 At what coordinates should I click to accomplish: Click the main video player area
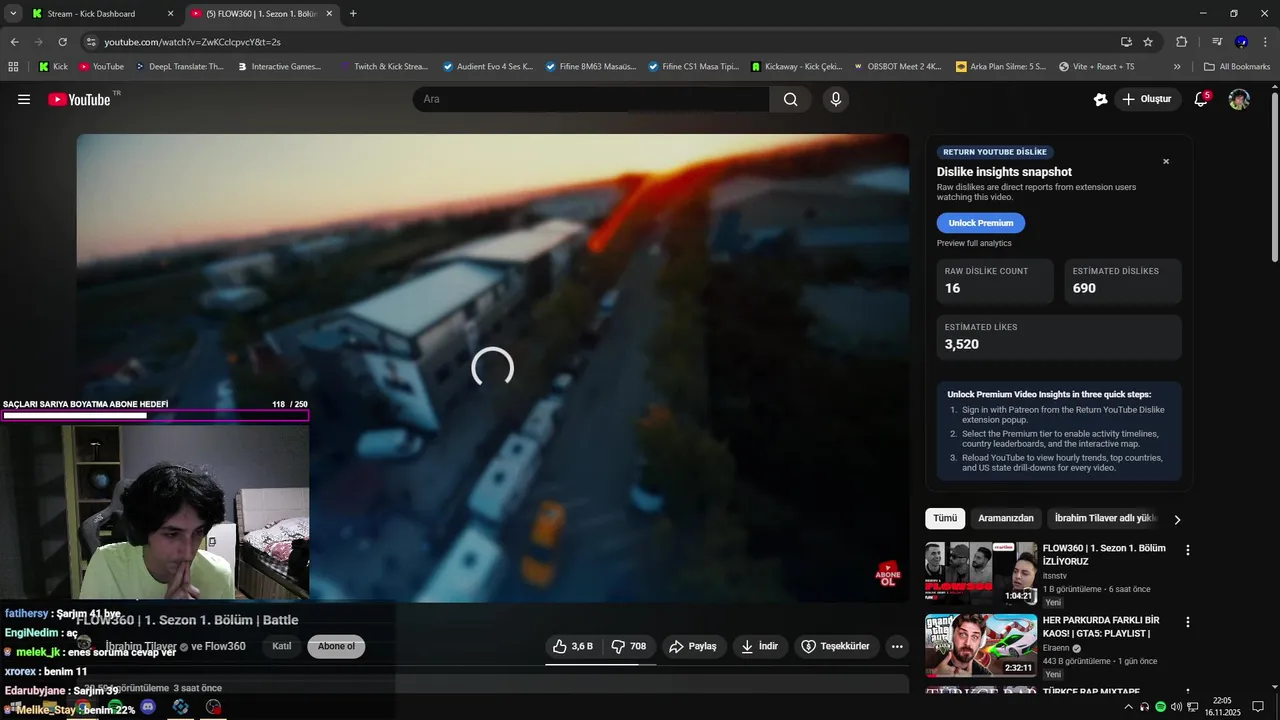coord(493,368)
